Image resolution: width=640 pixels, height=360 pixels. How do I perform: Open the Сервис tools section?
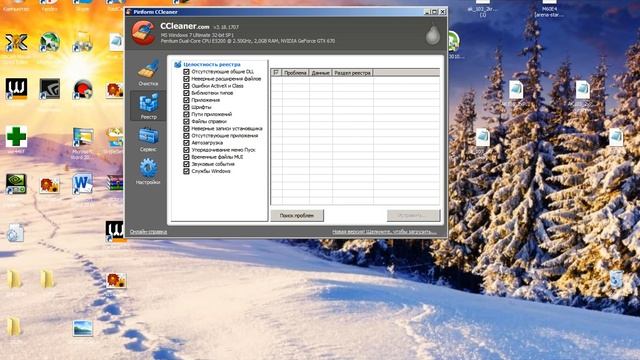pyautogui.click(x=148, y=139)
